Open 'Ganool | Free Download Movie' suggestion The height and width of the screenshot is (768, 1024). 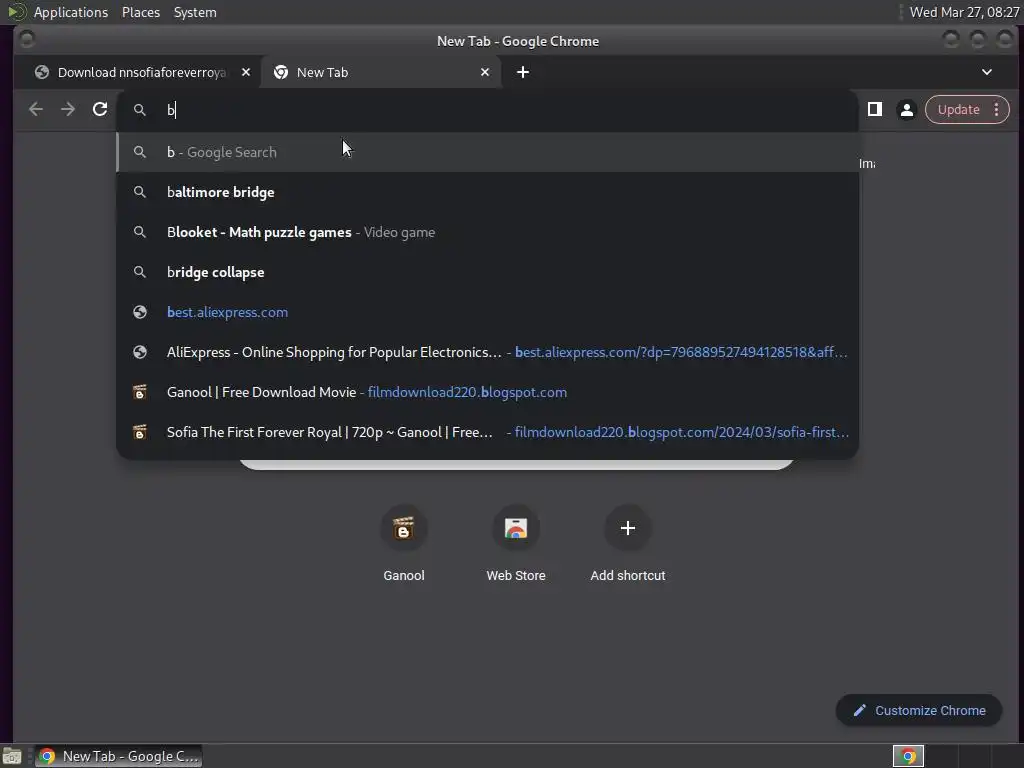point(487,392)
